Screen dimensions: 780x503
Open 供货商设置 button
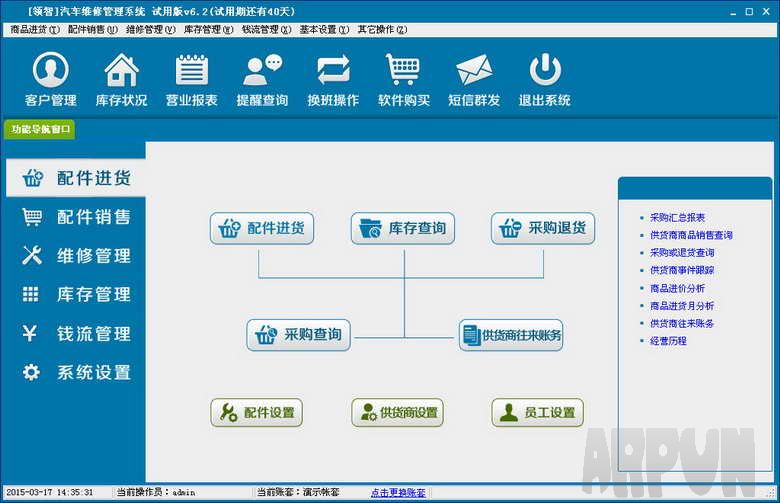(397, 412)
